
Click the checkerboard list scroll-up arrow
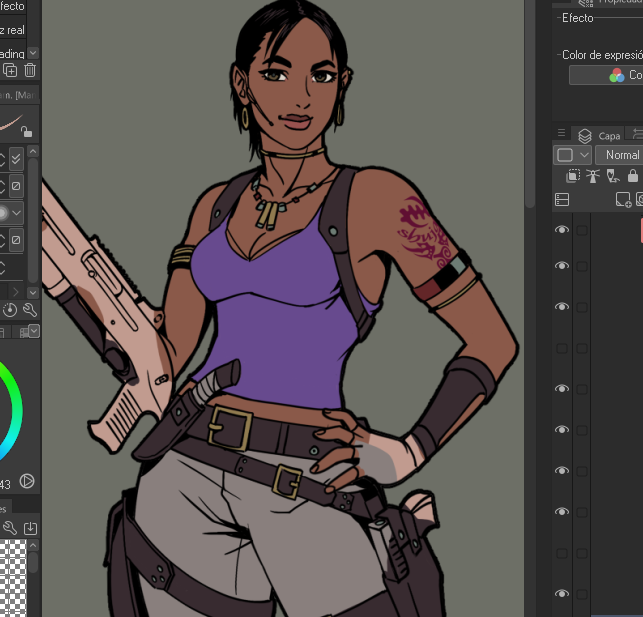tap(33, 545)
